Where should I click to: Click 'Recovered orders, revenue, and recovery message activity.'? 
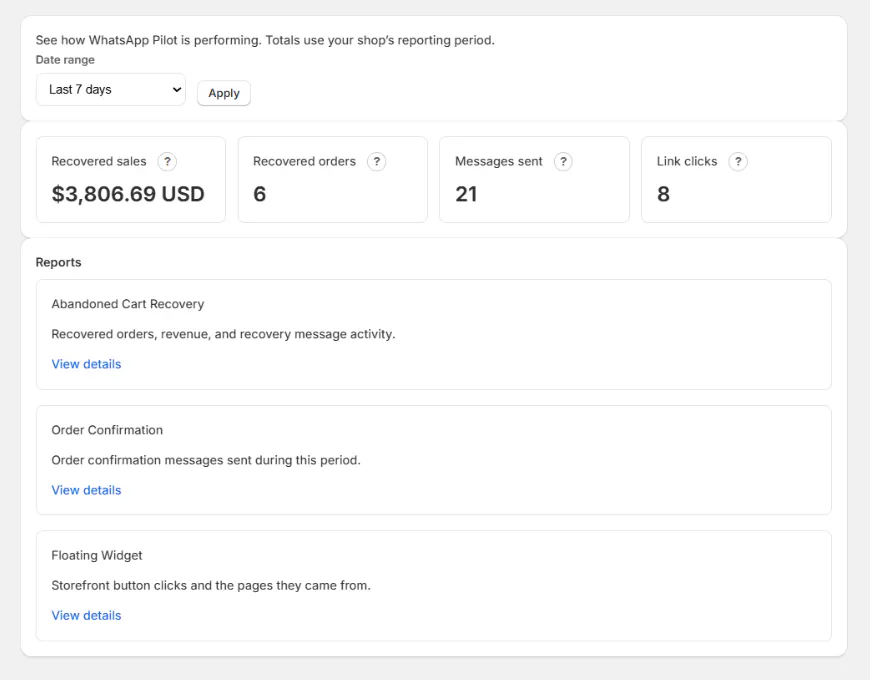(223, 334)
